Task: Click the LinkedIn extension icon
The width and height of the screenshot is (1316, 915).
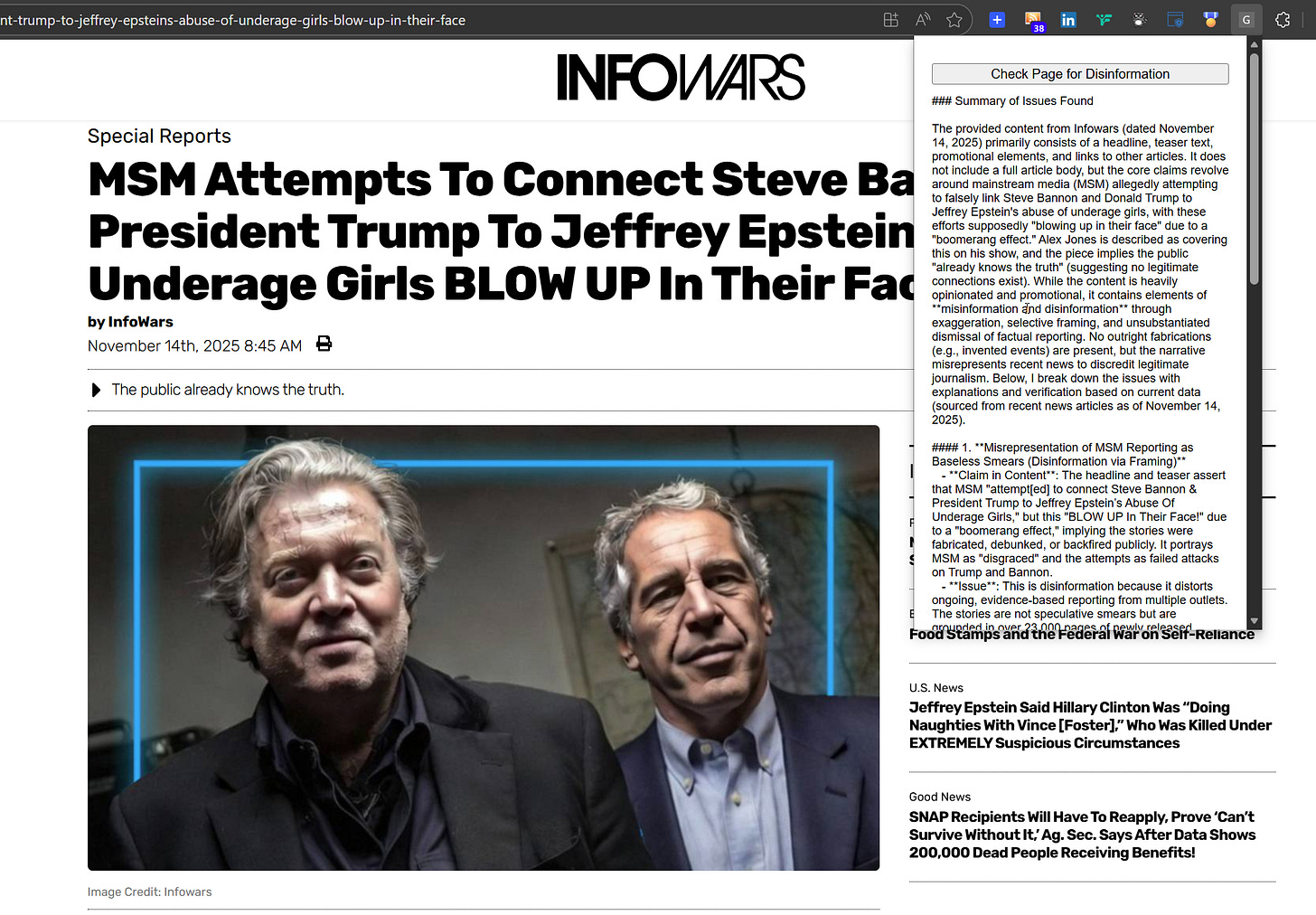Action: pyautogui.click(x=1068, y=20)
